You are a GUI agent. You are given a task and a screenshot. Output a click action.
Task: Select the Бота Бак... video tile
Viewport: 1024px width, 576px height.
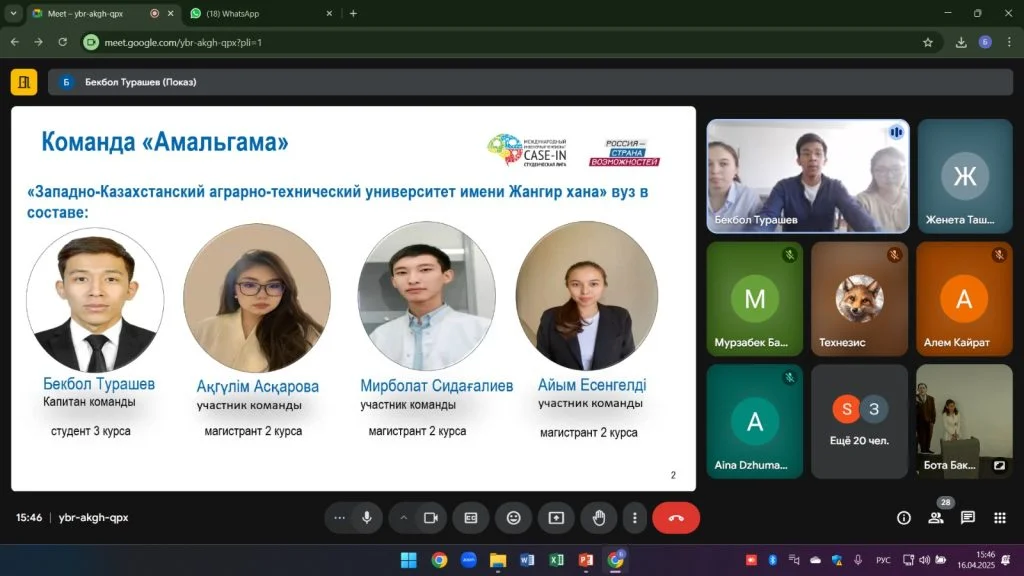pyautogui.click(x=965, y=422)
